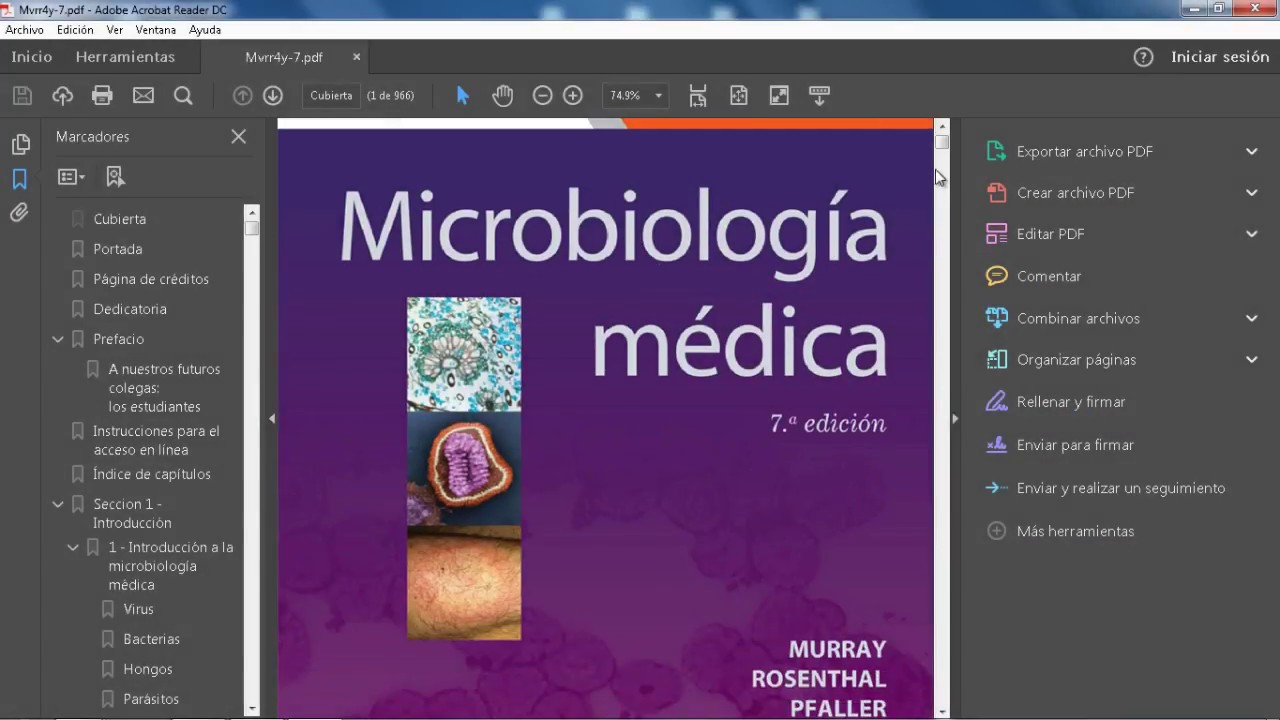Open the zoom percentage dropdown
The image size is (1280, 720).
[658, 96]
